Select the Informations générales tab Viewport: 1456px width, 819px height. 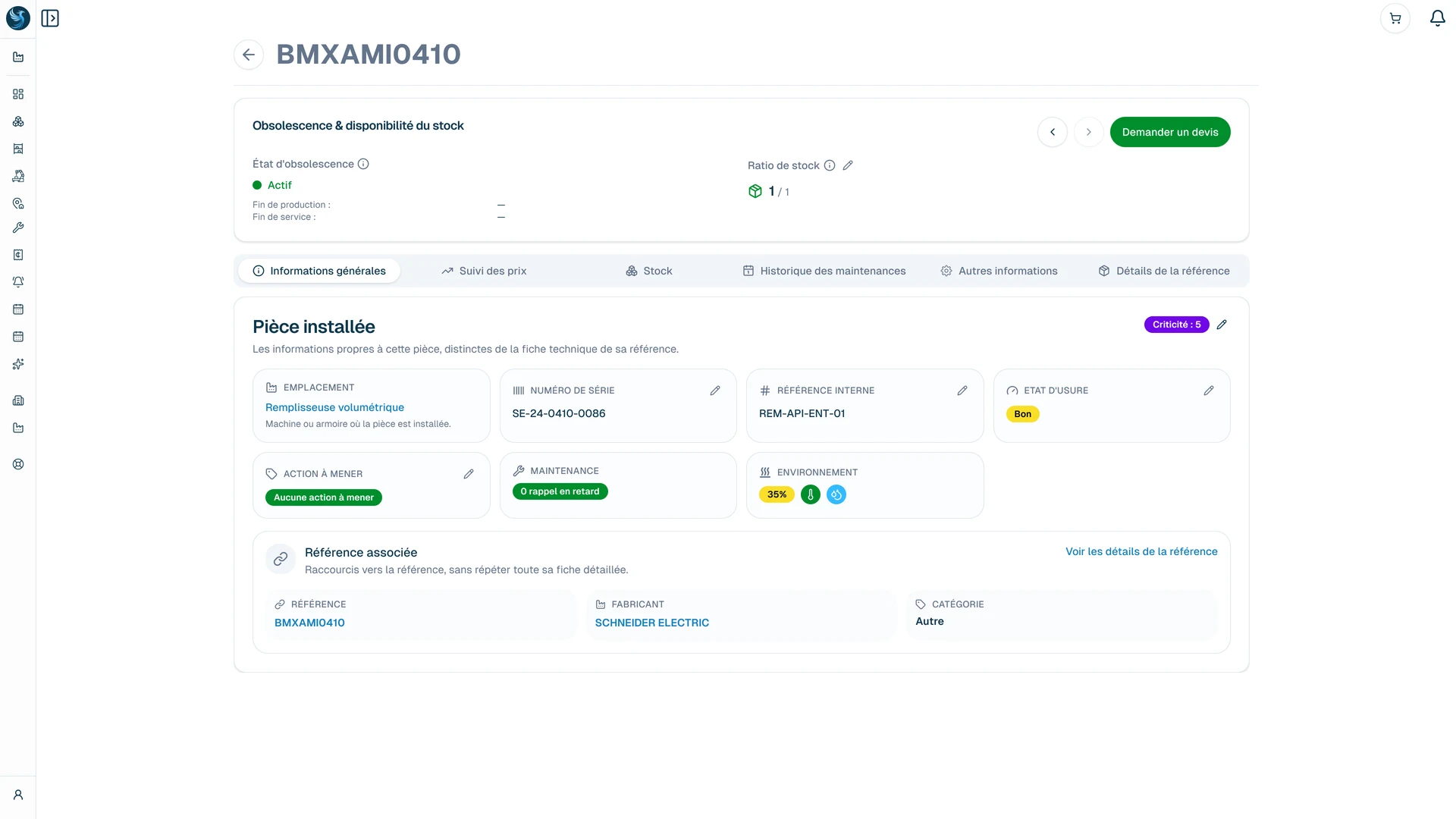[x=319, y=271]
